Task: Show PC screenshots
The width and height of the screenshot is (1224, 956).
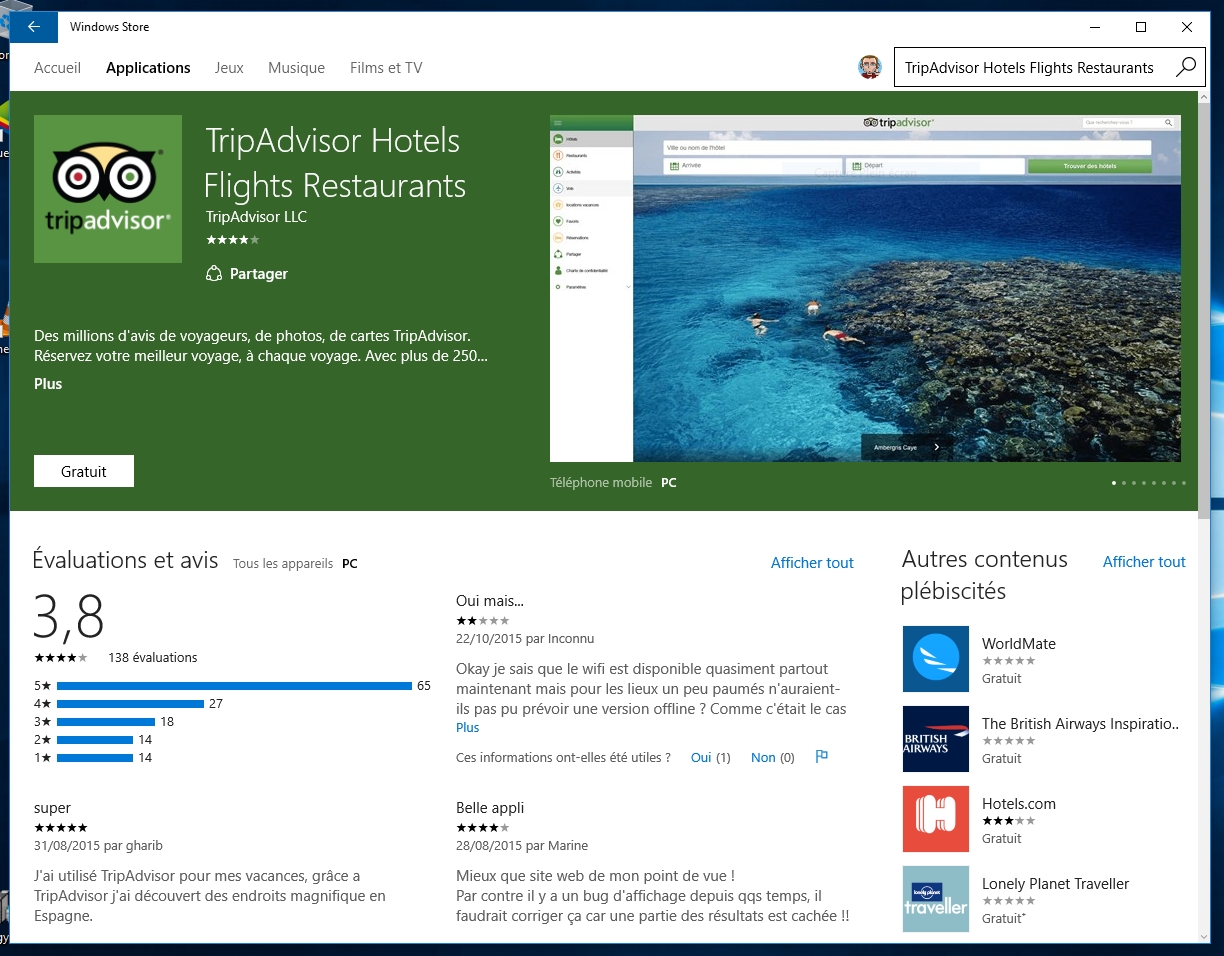Action: click(x=669, y=483)
